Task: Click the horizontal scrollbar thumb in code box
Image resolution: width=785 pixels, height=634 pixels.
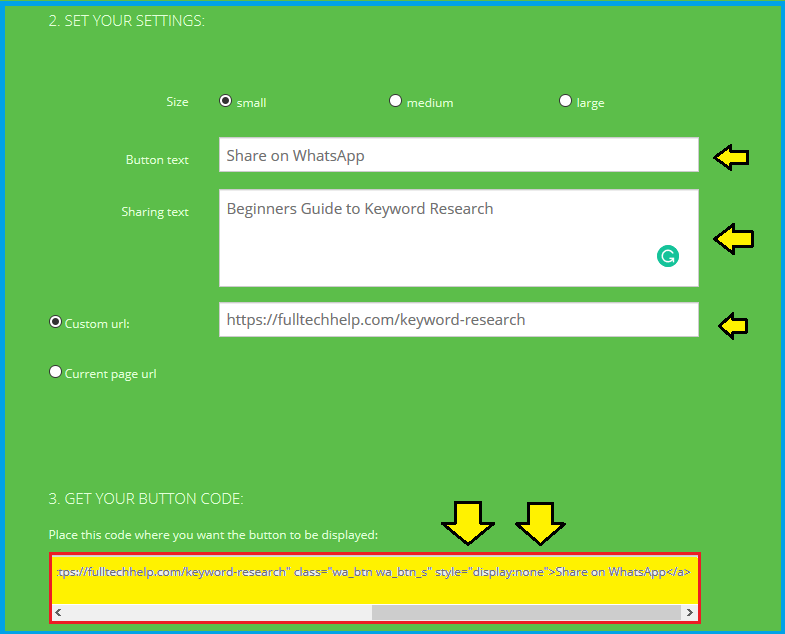Action: (526, 612)
